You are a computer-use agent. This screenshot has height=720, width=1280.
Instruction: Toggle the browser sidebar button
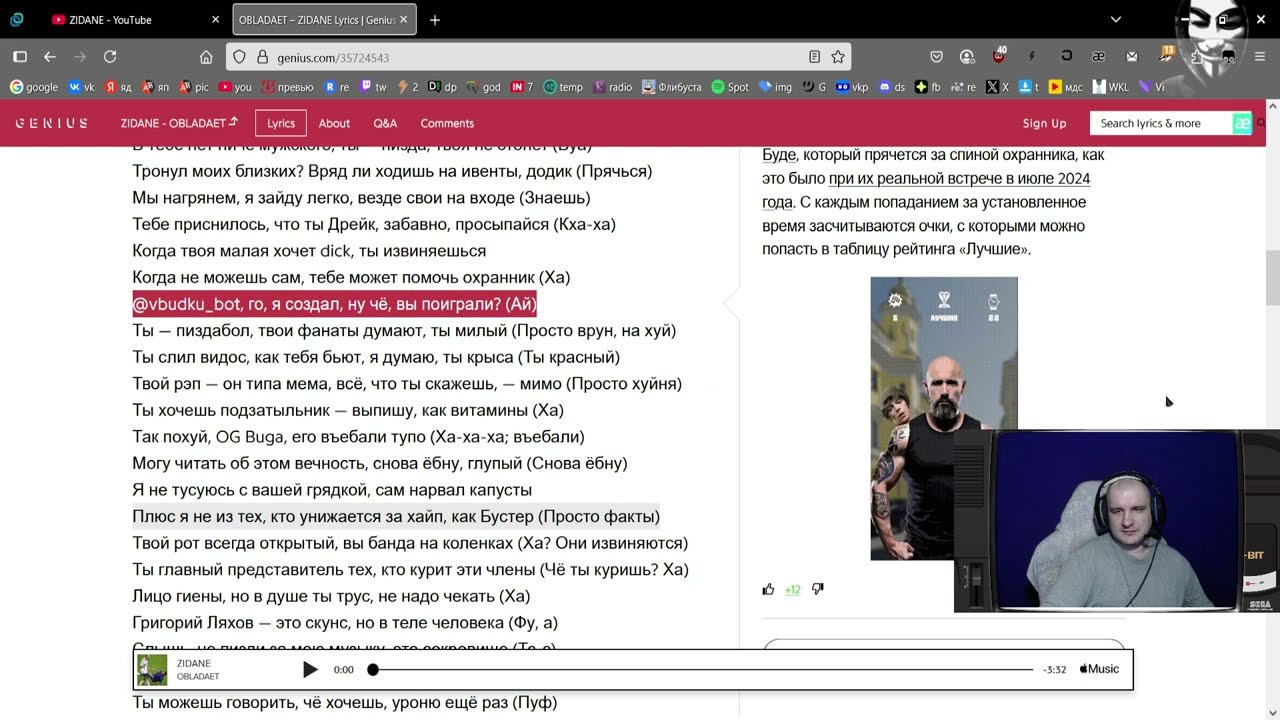pyautogui.click(x=19, y=57)
